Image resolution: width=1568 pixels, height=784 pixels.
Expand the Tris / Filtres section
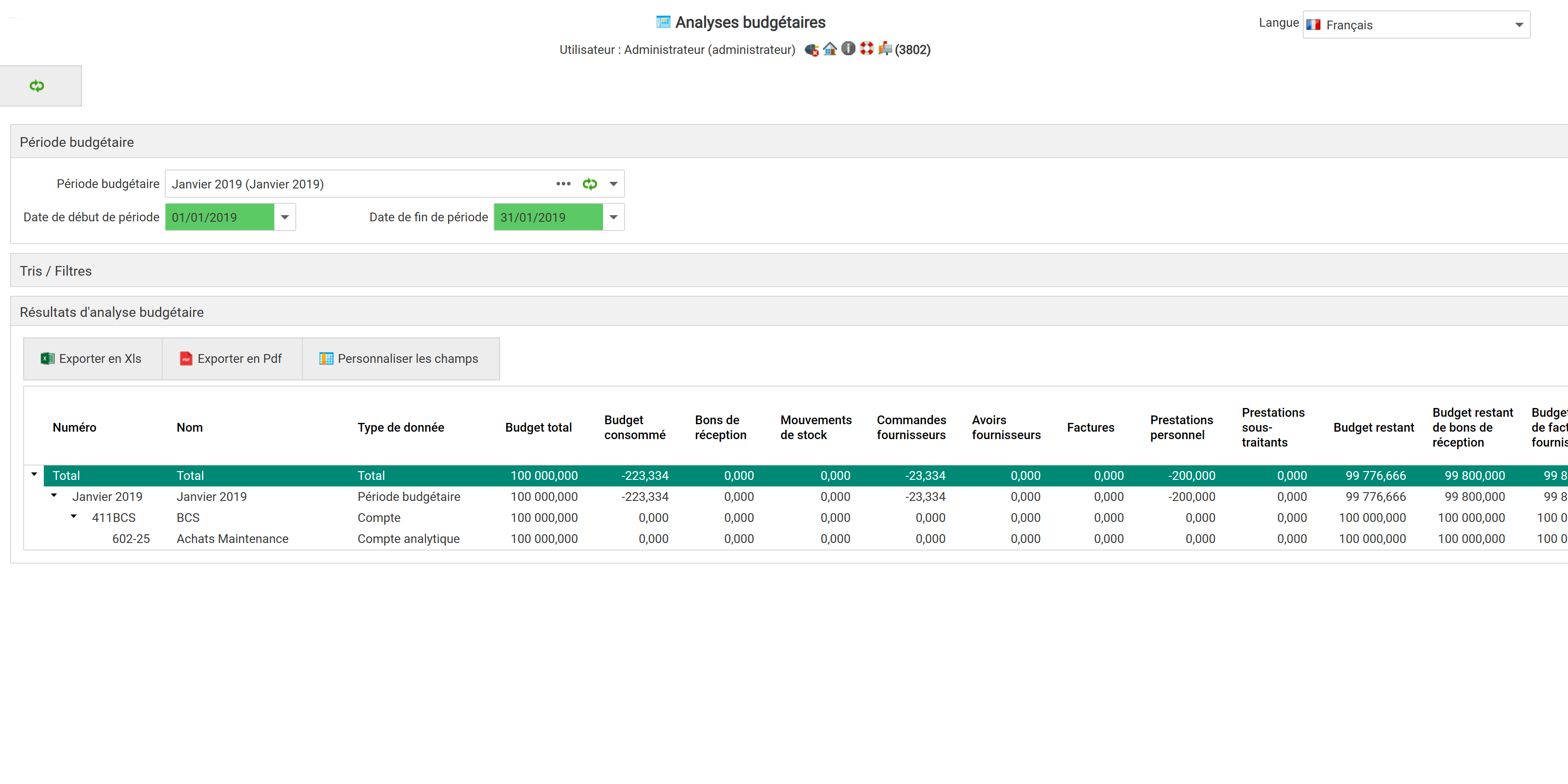point(789,270)
